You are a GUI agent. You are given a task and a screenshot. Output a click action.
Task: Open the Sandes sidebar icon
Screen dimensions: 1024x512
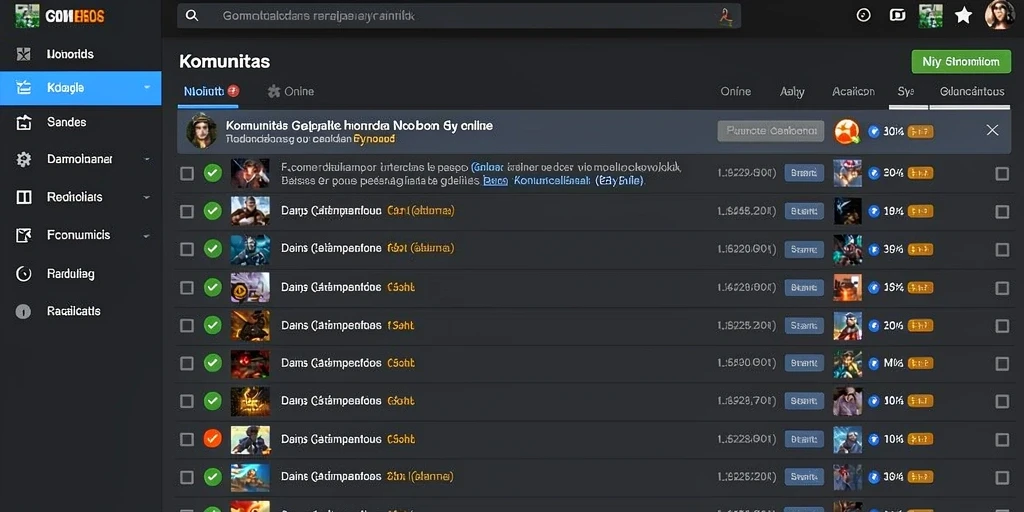pos(24,122)
